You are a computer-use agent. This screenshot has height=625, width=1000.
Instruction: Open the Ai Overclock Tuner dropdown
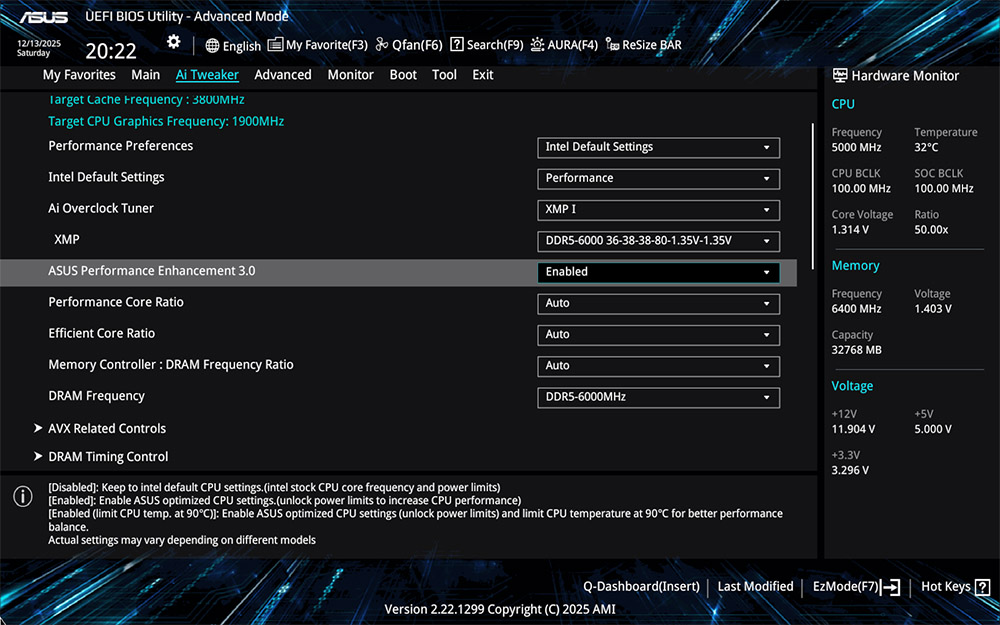(x=658, y=209)
